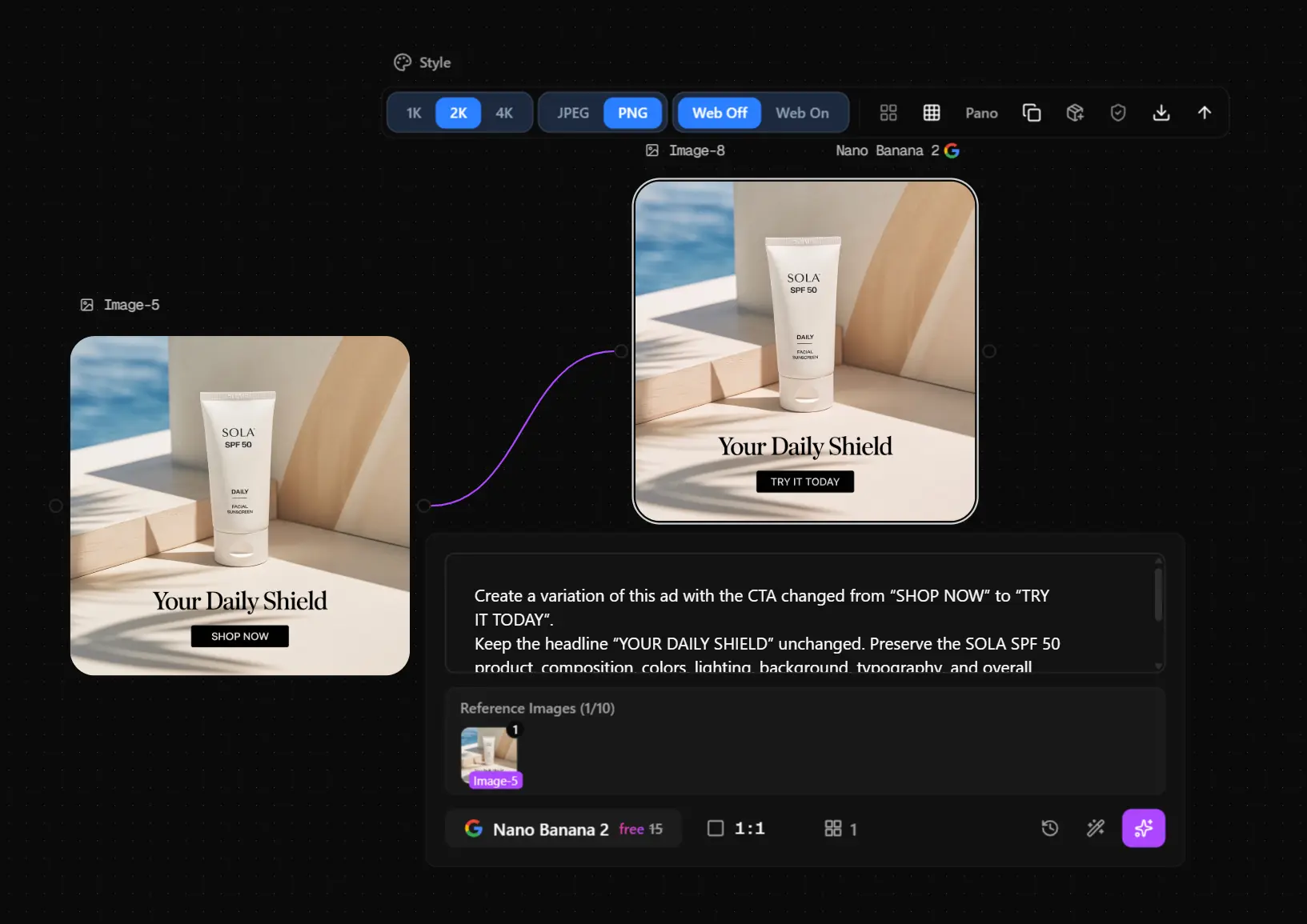
Task: Open the image count selector showing 1
Action: pos(841,829)
